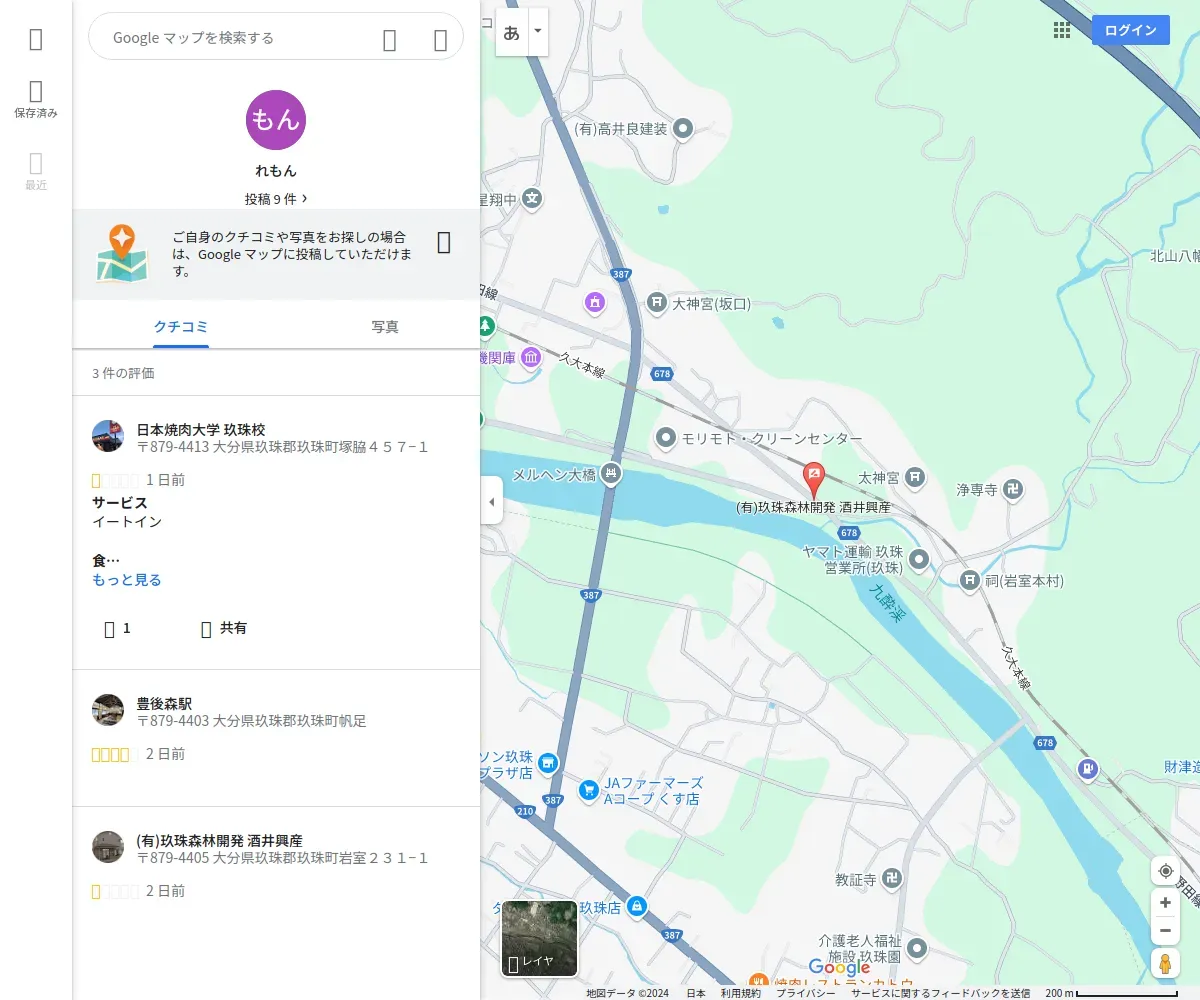Open the 利用規約 terms link

(740, 993)
